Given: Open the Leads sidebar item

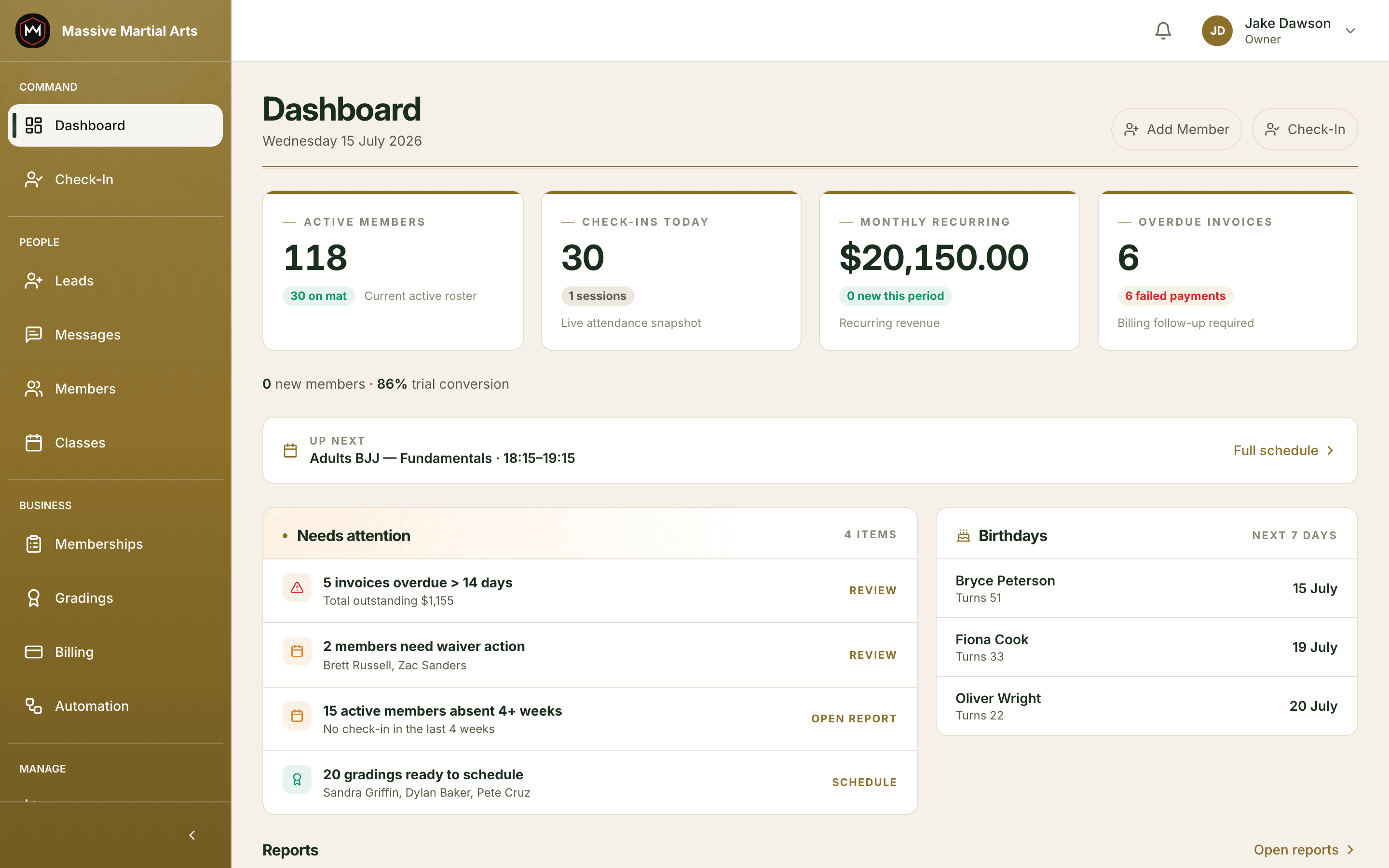Looking at the screenshot, I should click(x=115, y=281).
